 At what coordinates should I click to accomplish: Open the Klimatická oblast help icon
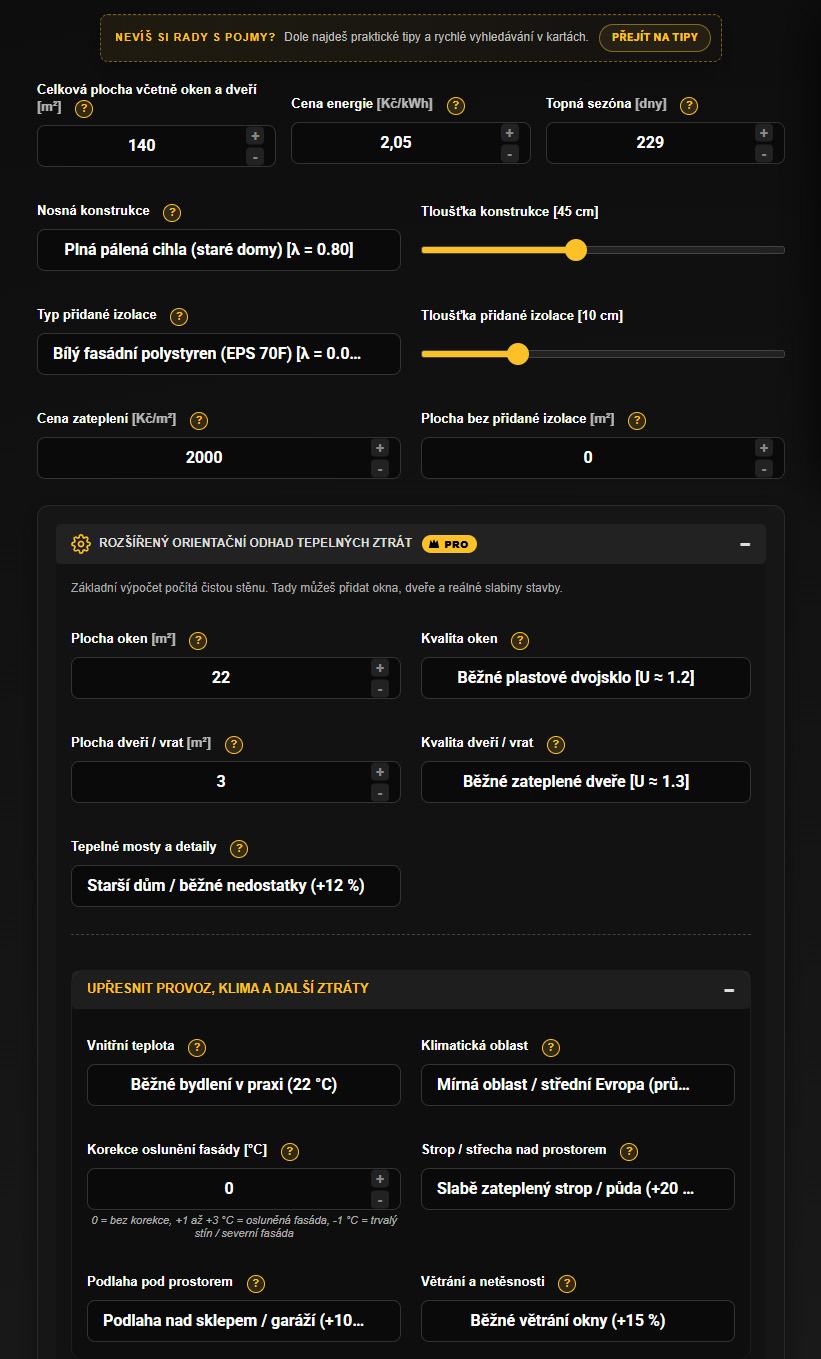tap(550, 1047)
